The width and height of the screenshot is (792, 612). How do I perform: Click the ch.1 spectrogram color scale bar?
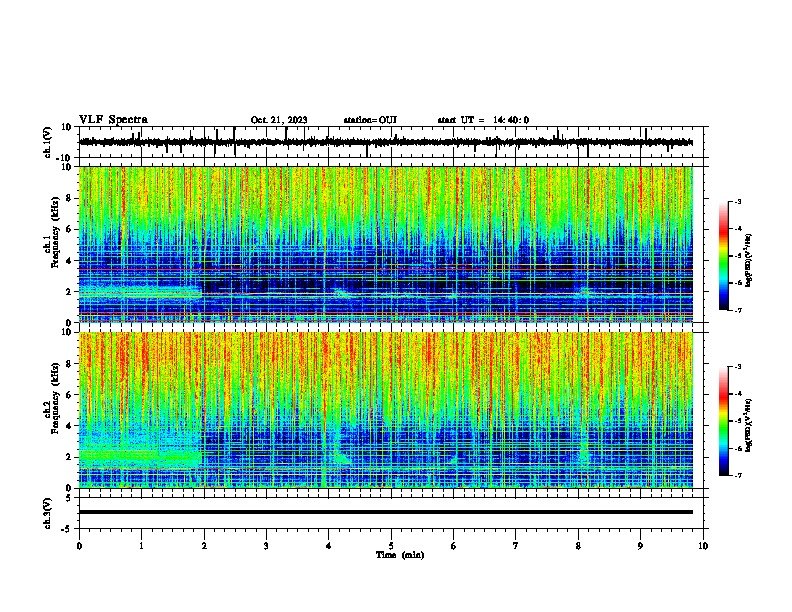tap(724, 256)
